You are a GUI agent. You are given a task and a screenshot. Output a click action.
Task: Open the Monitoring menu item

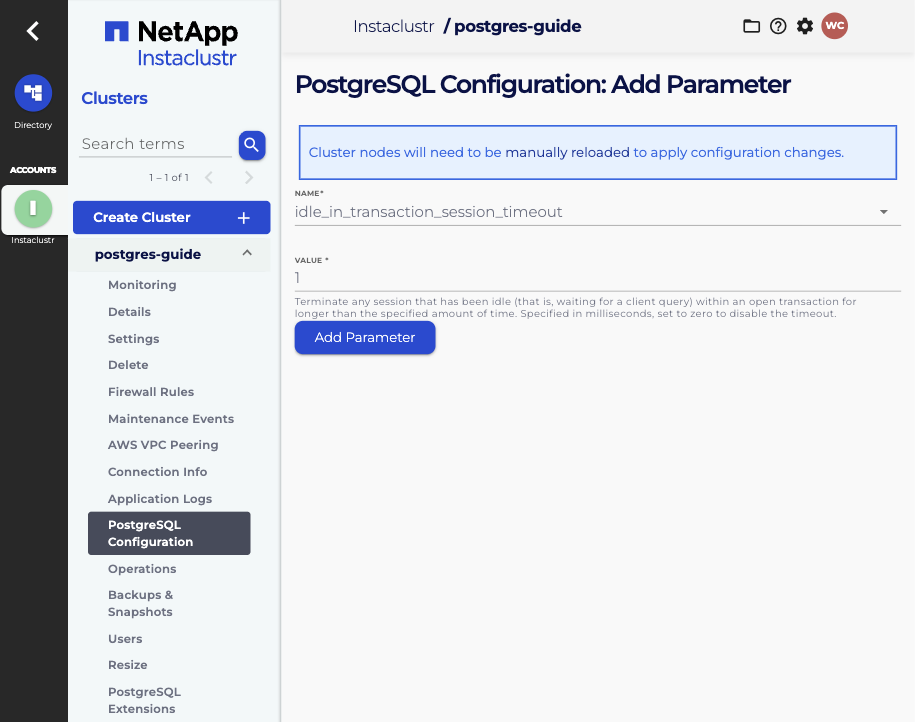pos(142,285)
